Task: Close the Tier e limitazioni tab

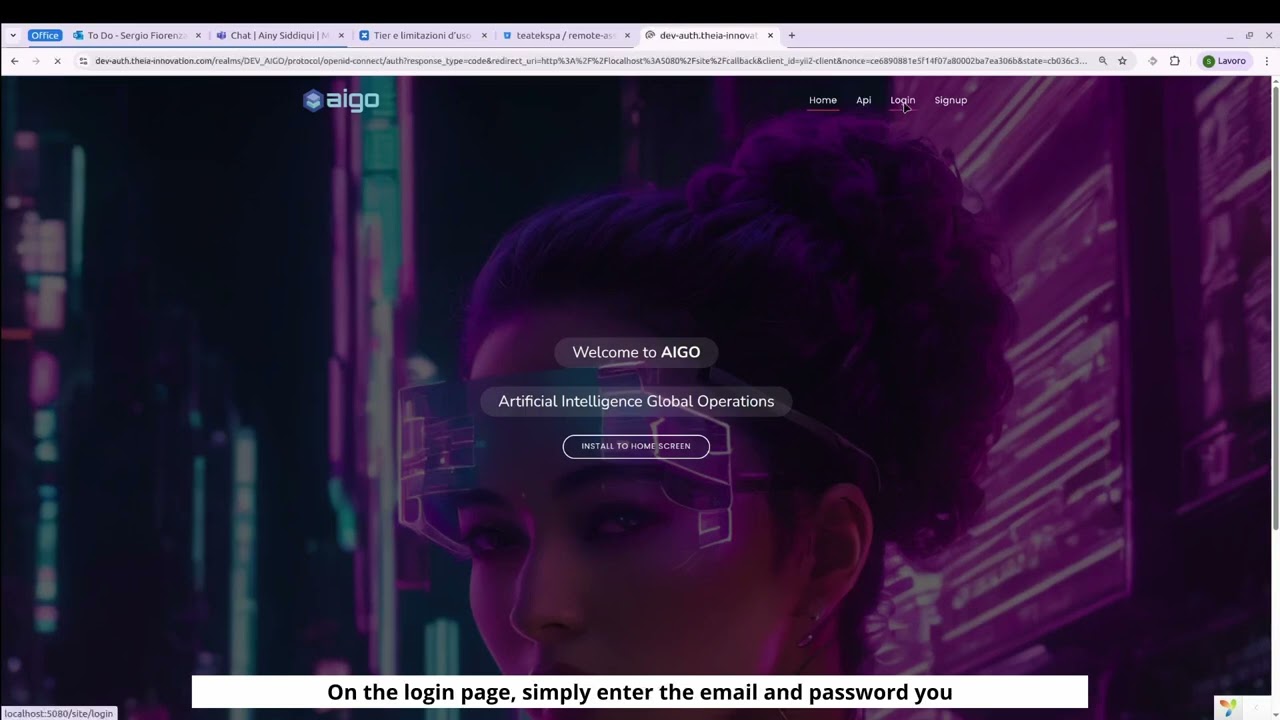Action: [x=484, y=35]
